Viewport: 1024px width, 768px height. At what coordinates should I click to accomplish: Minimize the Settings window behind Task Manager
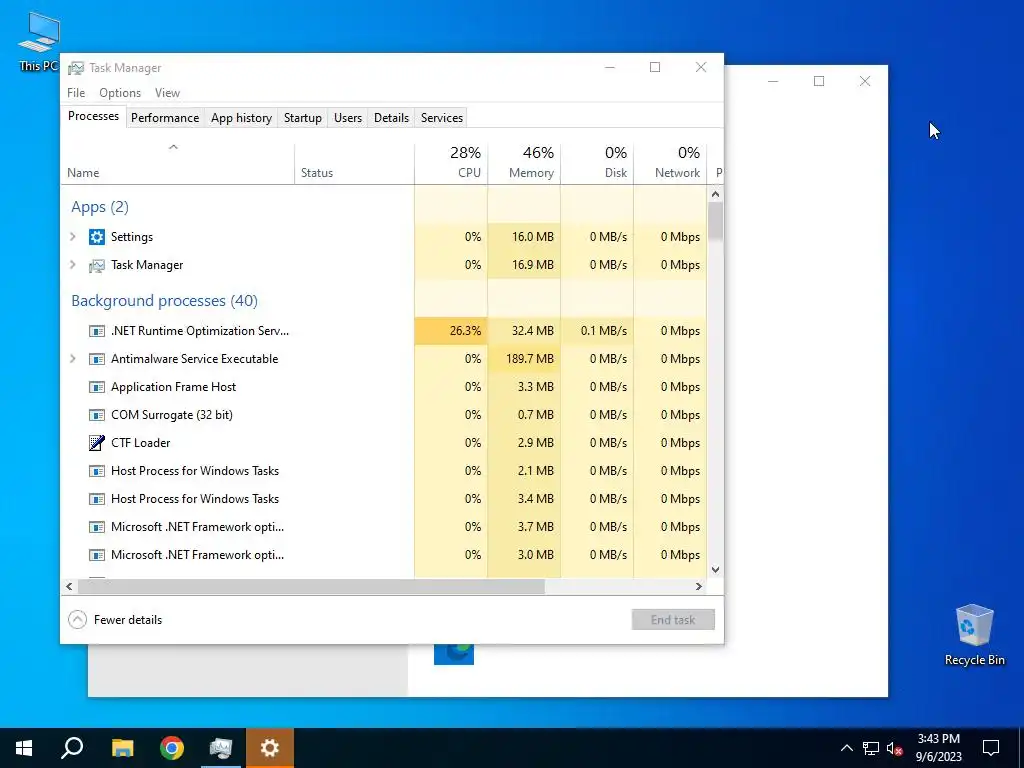pyautogui.click(x=773, y=81)
